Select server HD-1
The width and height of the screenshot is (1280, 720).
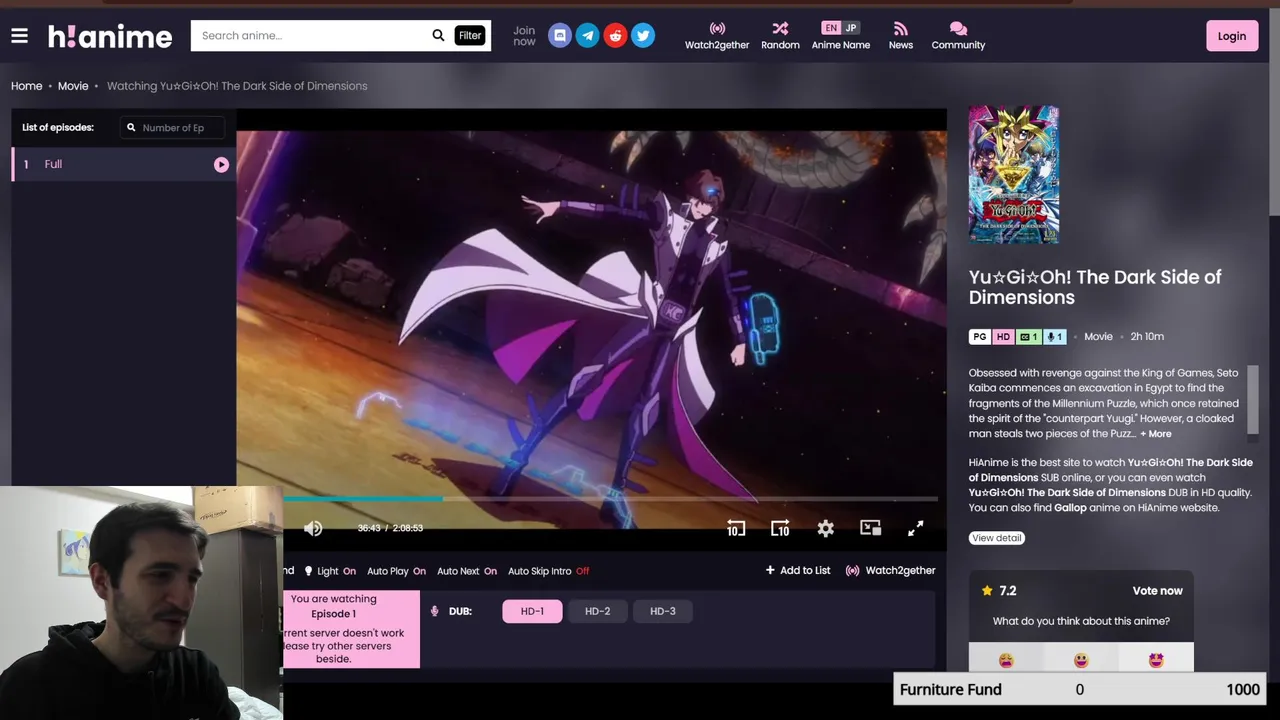point(532,611)
